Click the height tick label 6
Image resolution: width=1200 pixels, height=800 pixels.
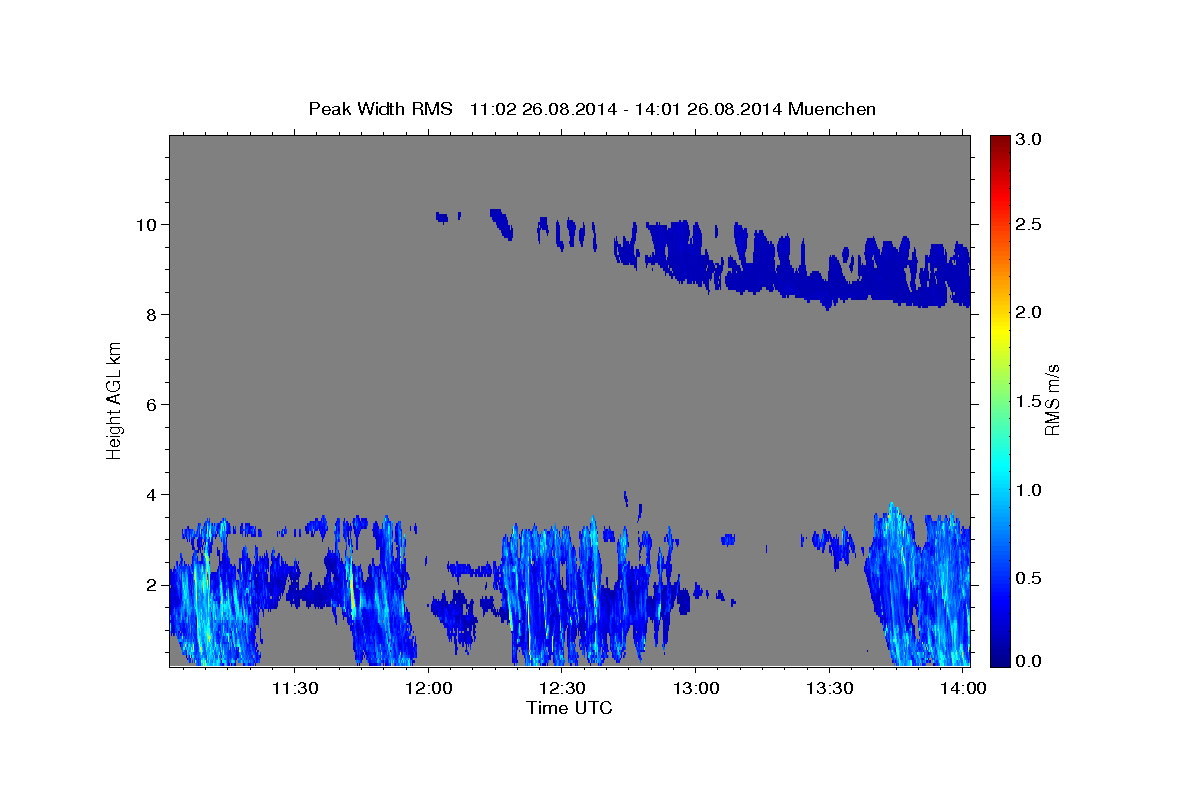[151, 405]
